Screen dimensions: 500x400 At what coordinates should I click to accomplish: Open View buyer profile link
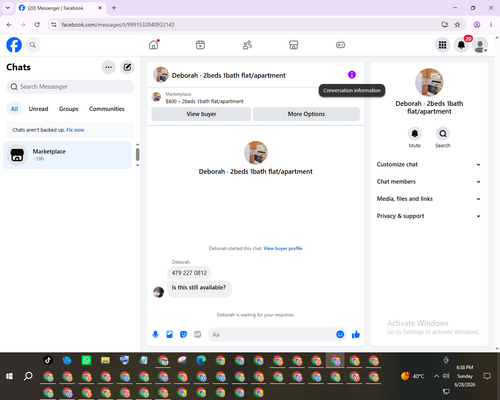[283, 248]
